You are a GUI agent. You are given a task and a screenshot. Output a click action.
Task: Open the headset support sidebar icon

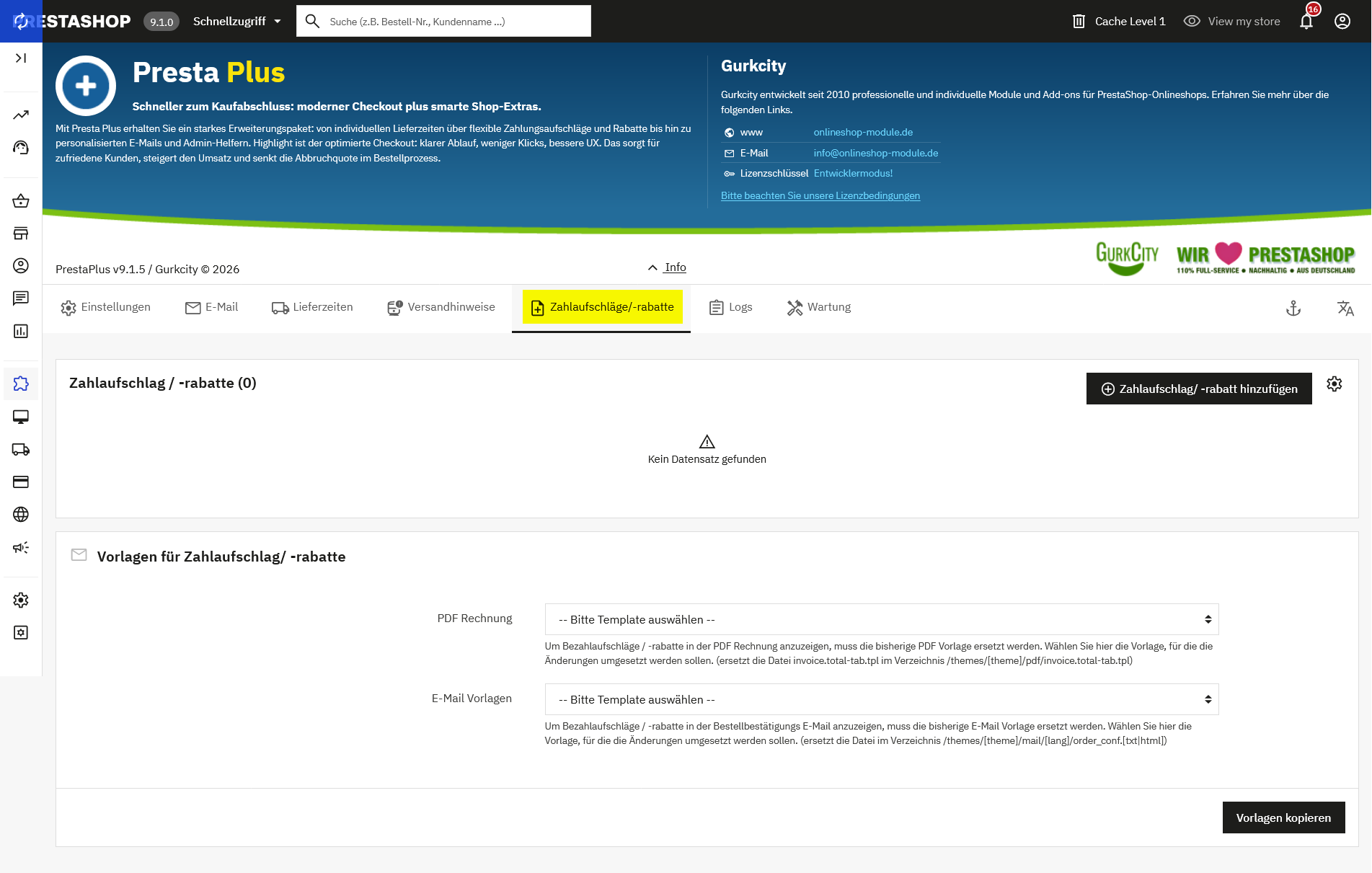[21, 148]
